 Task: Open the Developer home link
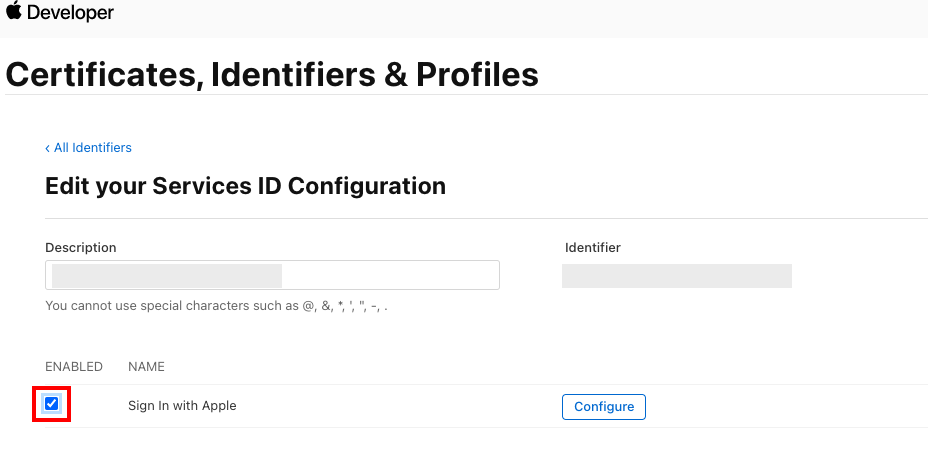tap(70, 13)
